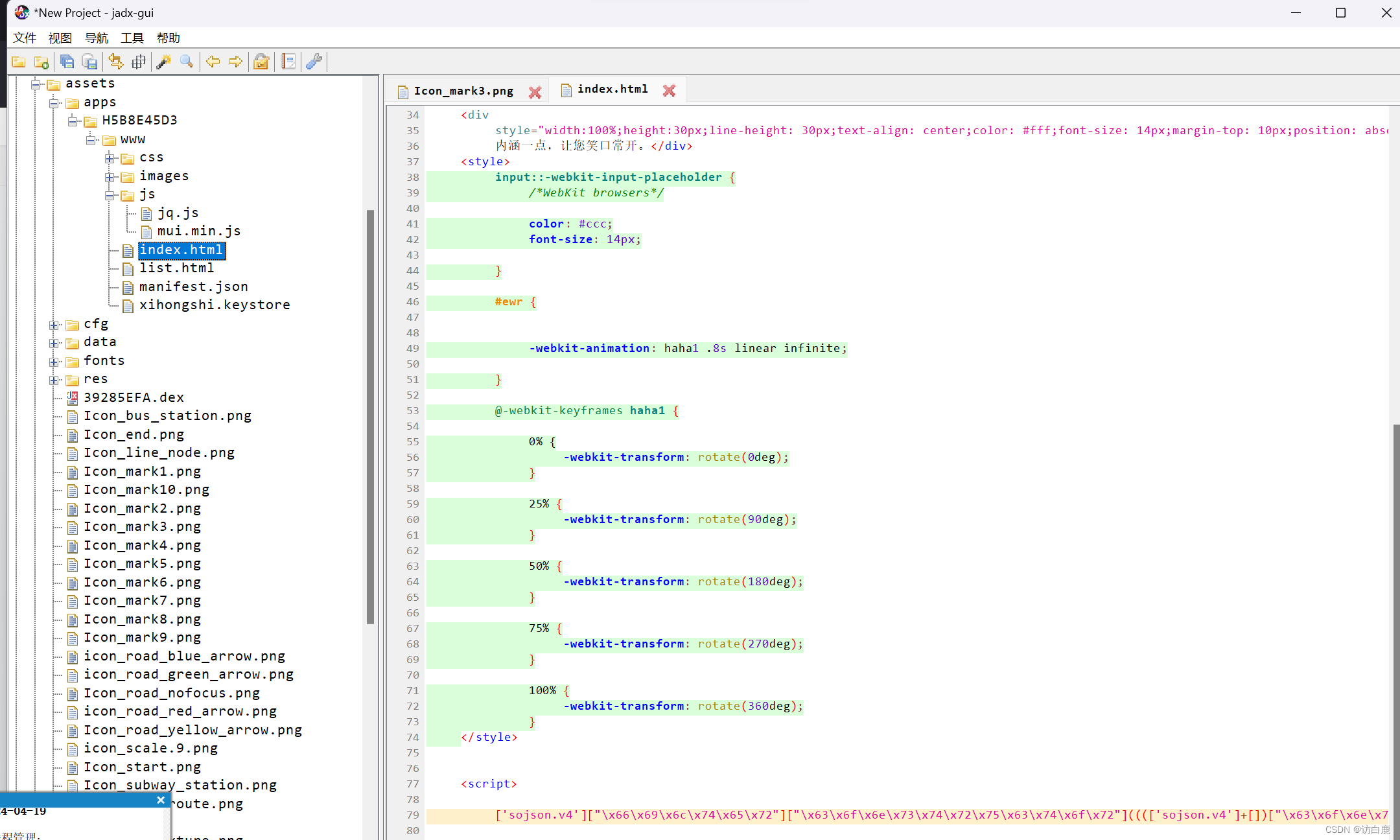Collapse the js folder
The height and width of the screenshot is (840, 1400).
click(x=110, y=195)
